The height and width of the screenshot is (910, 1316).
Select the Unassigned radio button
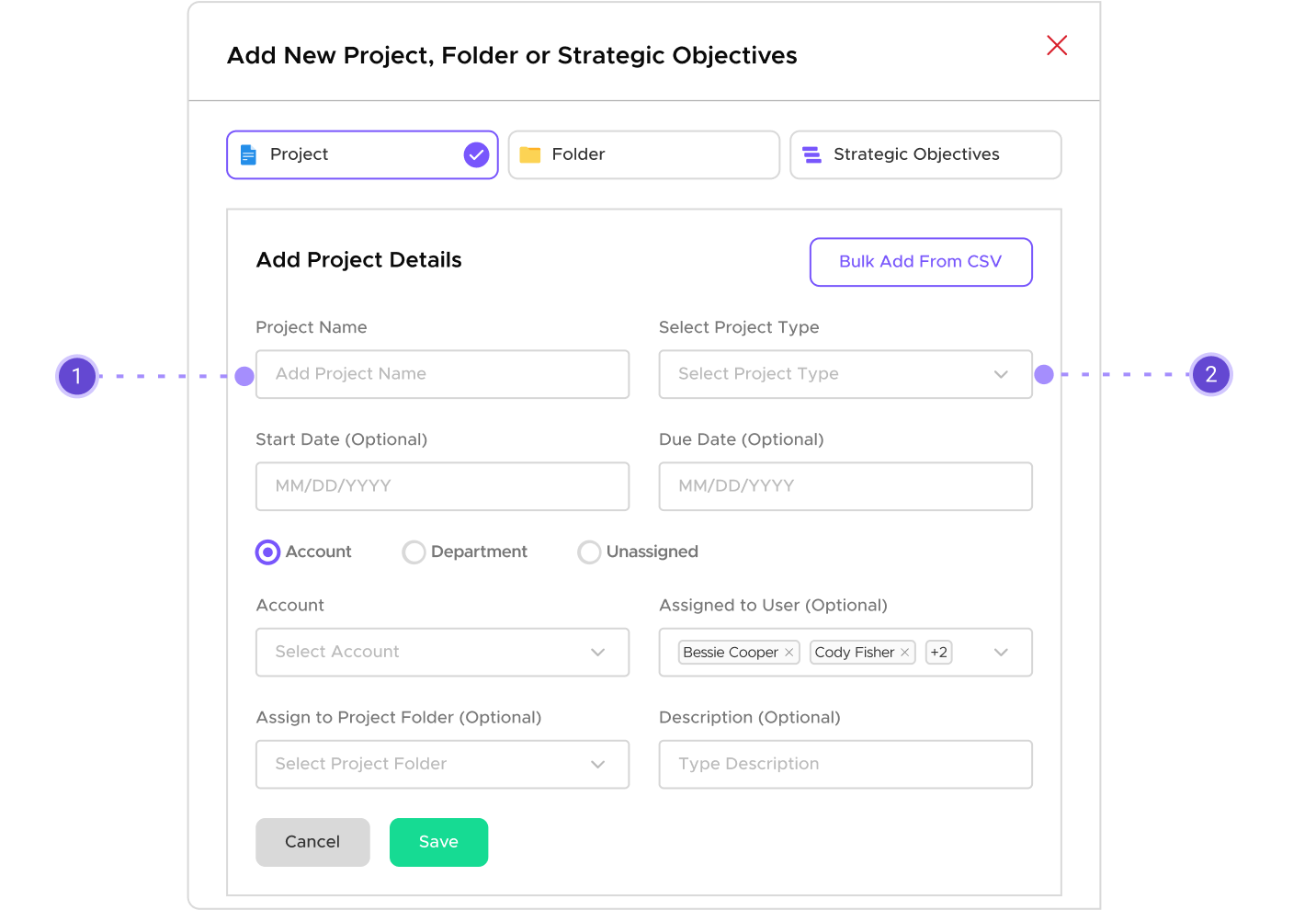(589, 552)
